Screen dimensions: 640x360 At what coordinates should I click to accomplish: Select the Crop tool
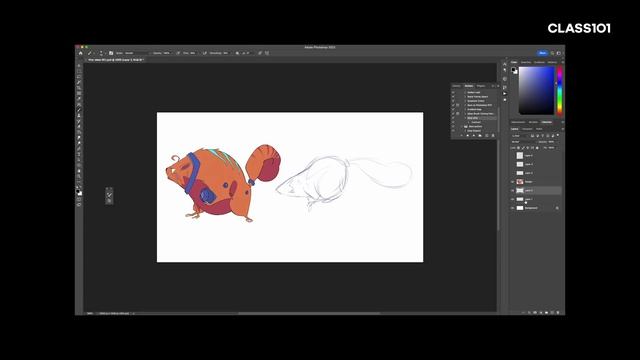tap(79, 87)
